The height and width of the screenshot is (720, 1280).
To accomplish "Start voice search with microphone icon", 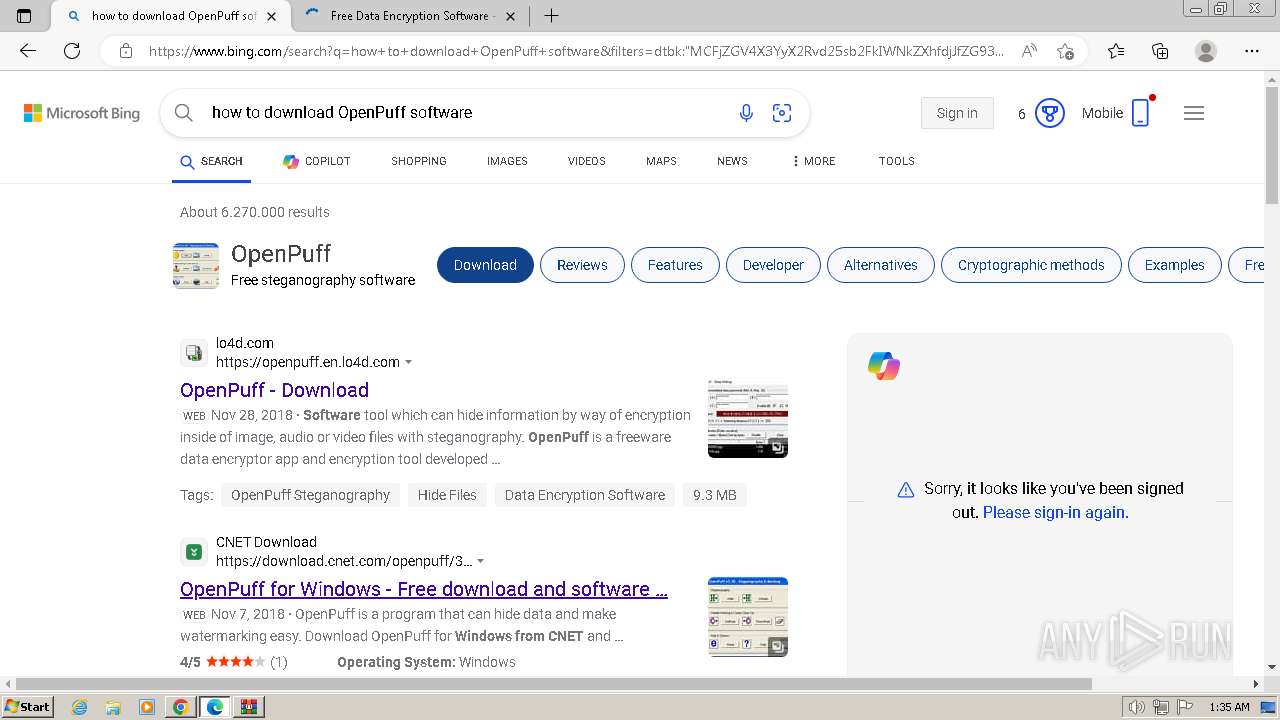I will click(746, 113).
